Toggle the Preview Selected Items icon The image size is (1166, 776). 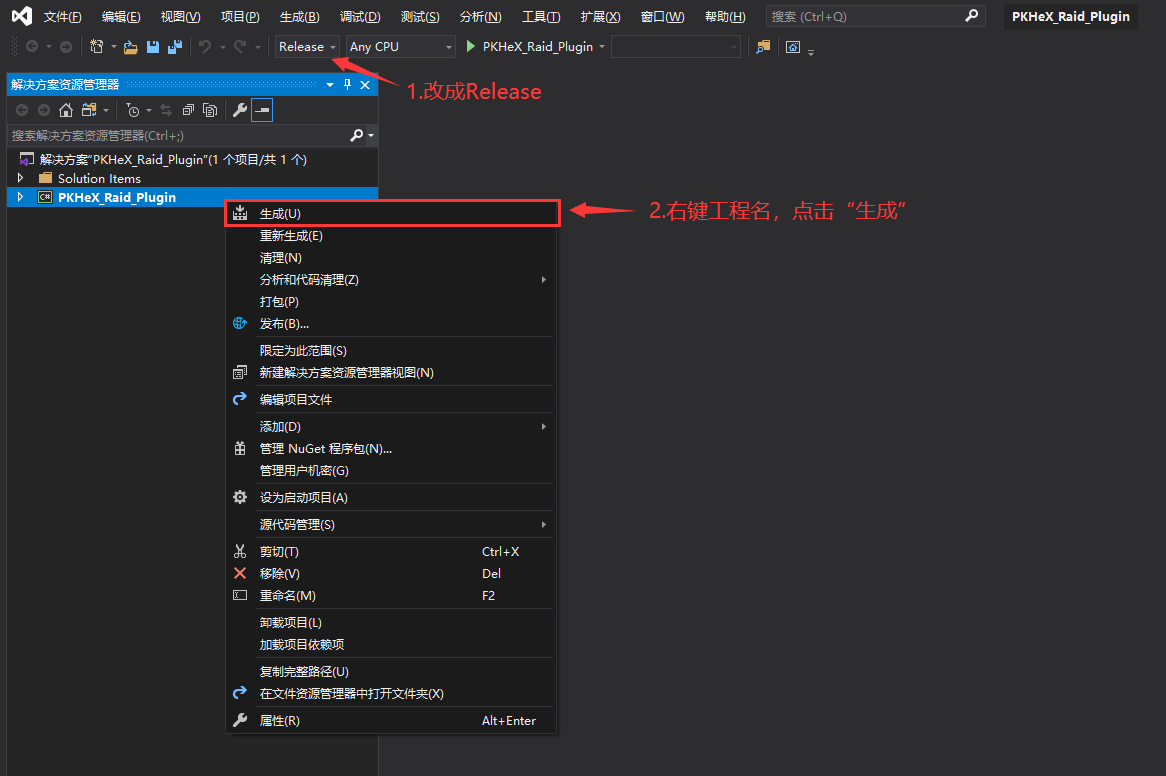(x=262, y=110)
